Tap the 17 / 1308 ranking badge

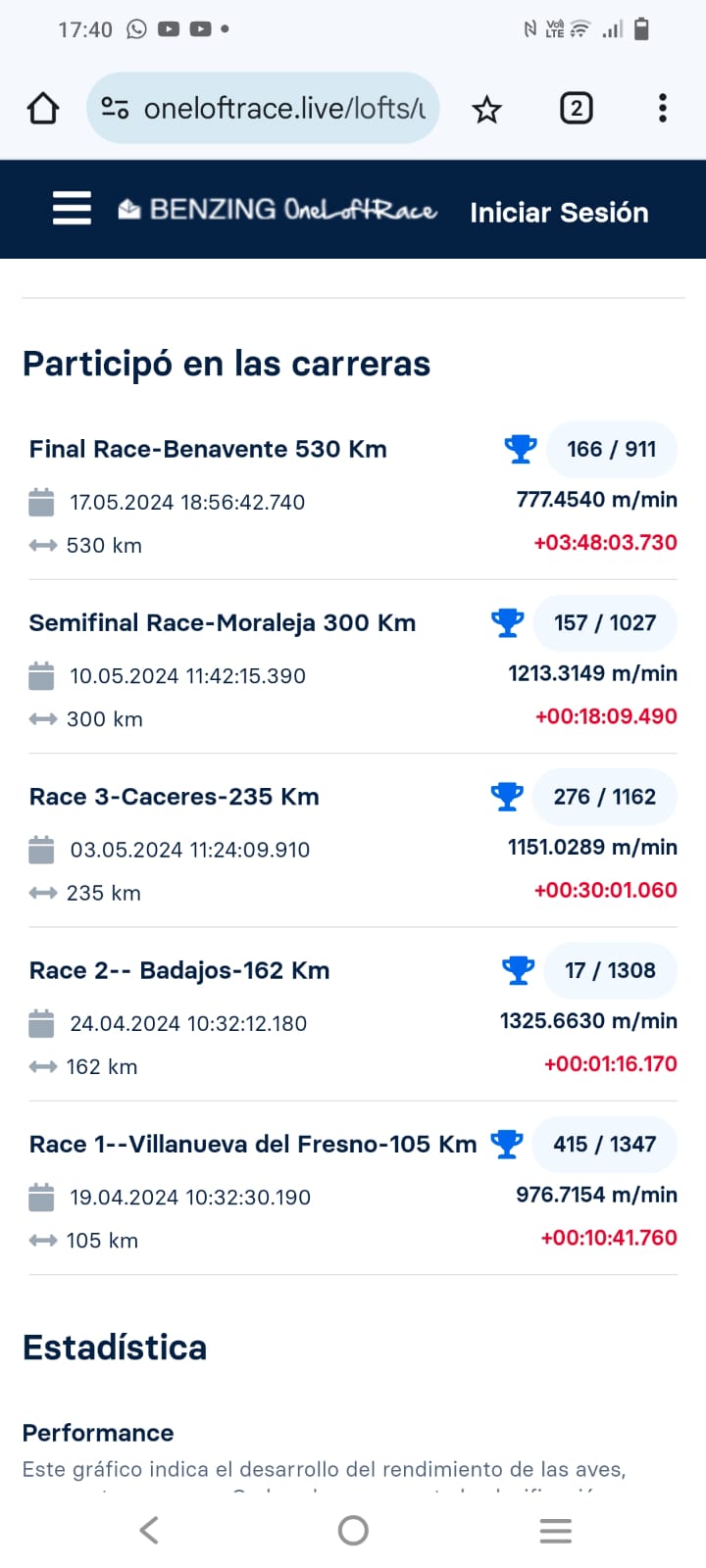point(610,970)
